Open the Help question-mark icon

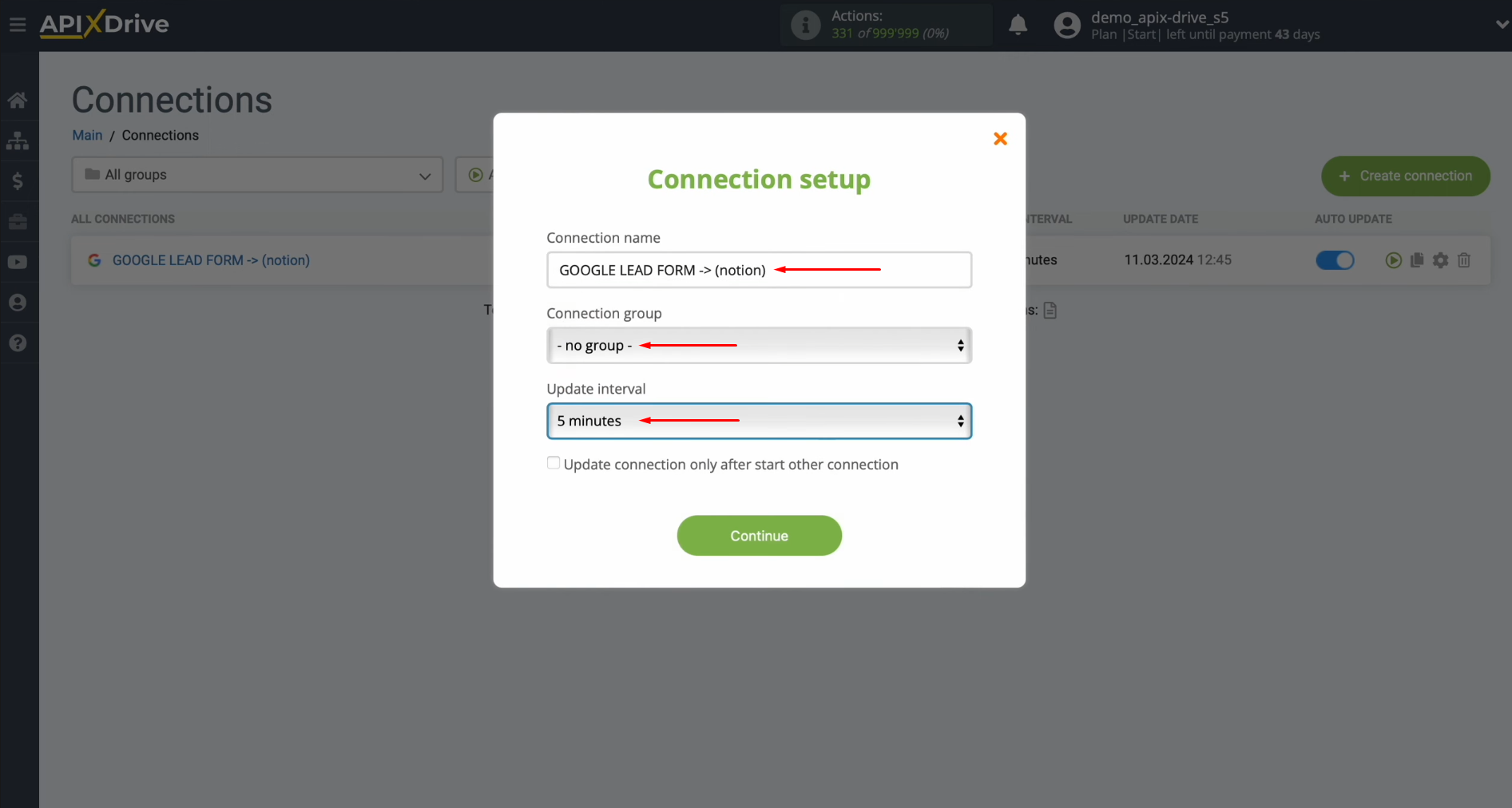tap(18, 343)
